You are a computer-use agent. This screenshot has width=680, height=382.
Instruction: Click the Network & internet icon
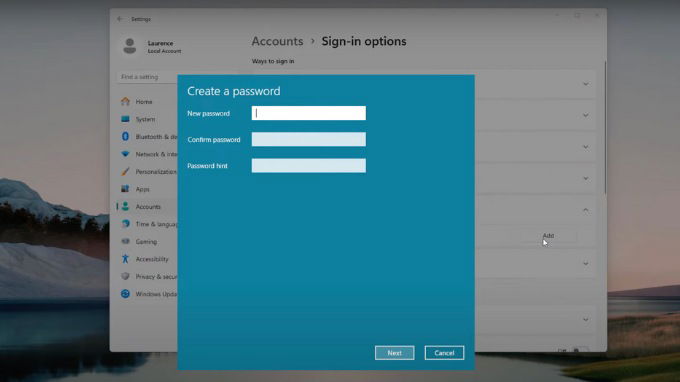pyautogui.click(x=125, y=154)
